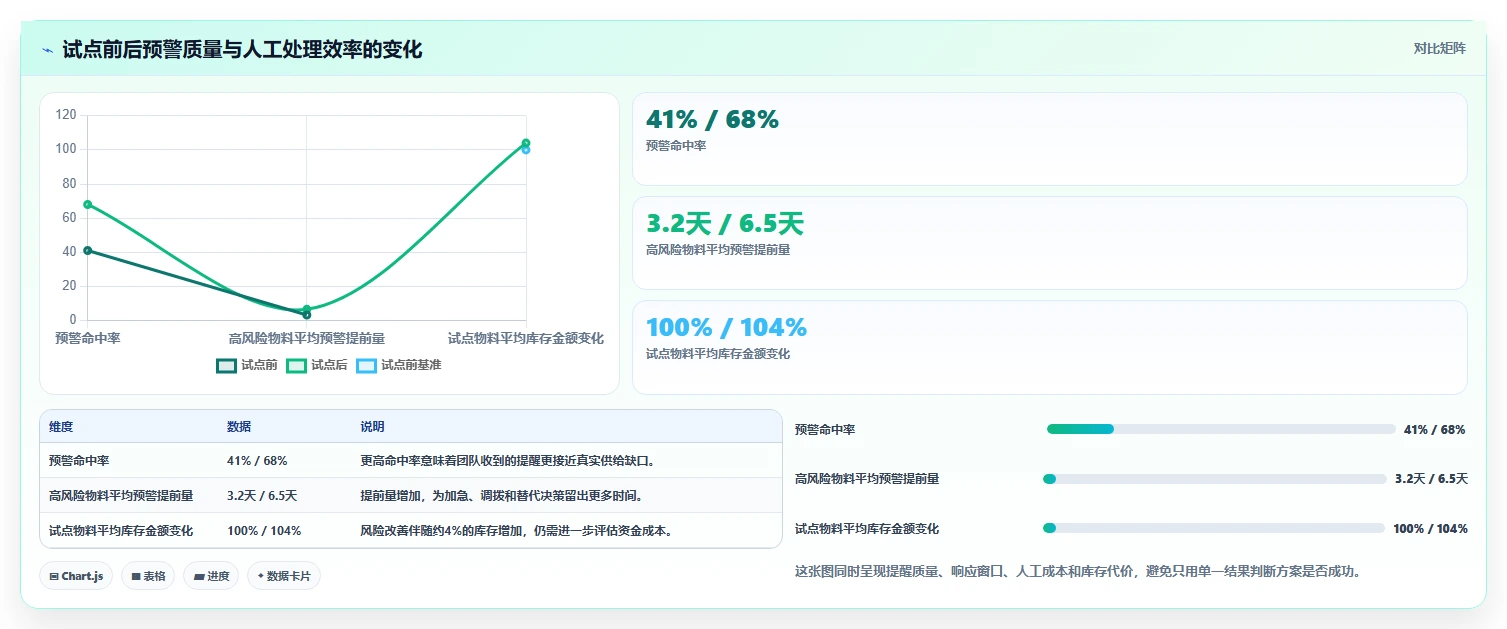The height and width of the screenshot is (629, 1507).
Task: Open the 3.2天 / 6.5天 metric card
Action: (x=1050, y=243)
